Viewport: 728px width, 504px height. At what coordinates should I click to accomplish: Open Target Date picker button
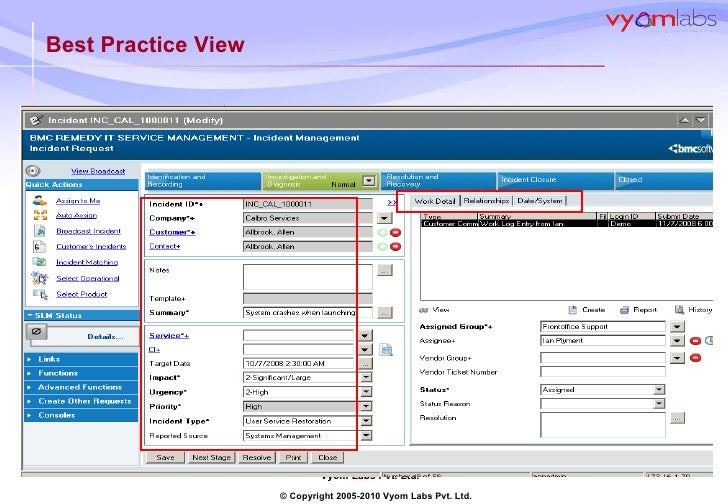coord(366,363)
